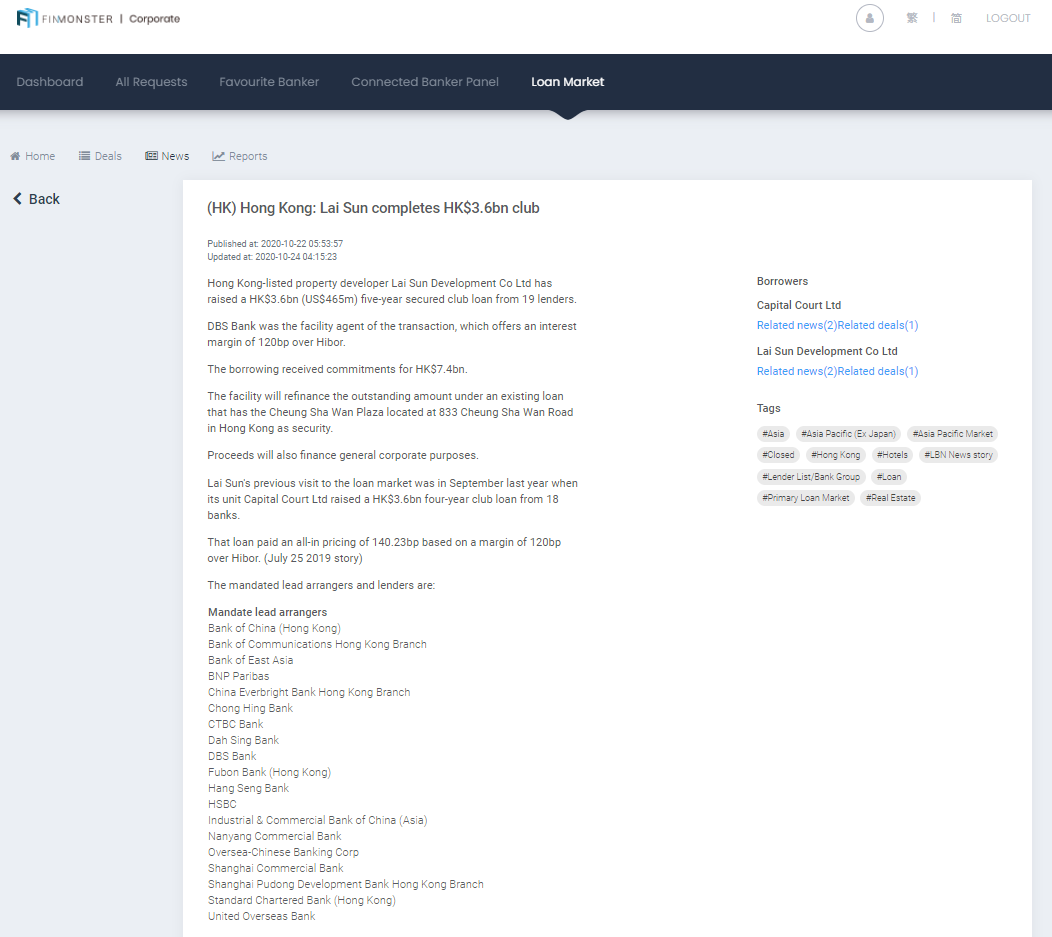Switch language to Simplified Chinese (简)
The width and height of the screenshot is (1052, 937).
point(956,18)
